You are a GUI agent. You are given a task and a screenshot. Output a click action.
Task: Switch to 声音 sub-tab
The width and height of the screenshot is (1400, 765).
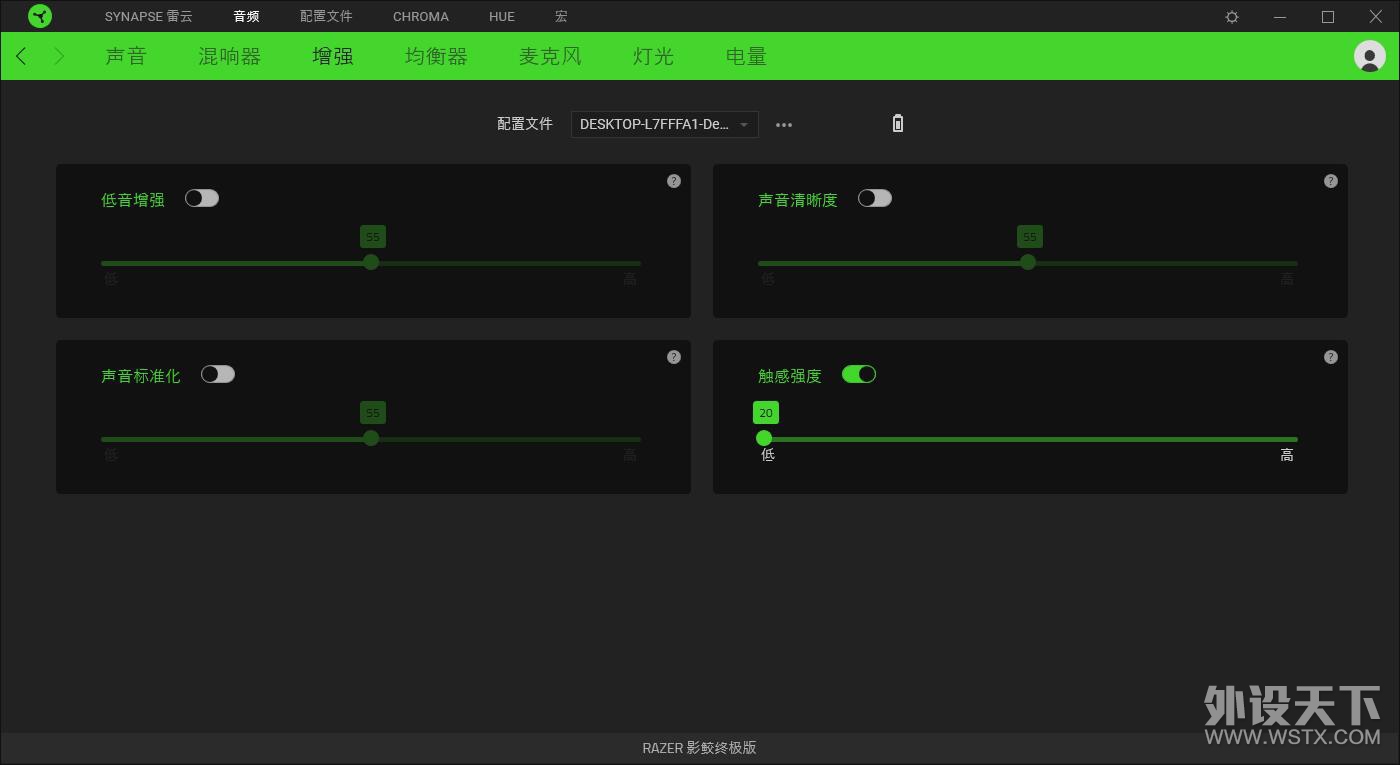pyautogui.click(x=126, y=56)
